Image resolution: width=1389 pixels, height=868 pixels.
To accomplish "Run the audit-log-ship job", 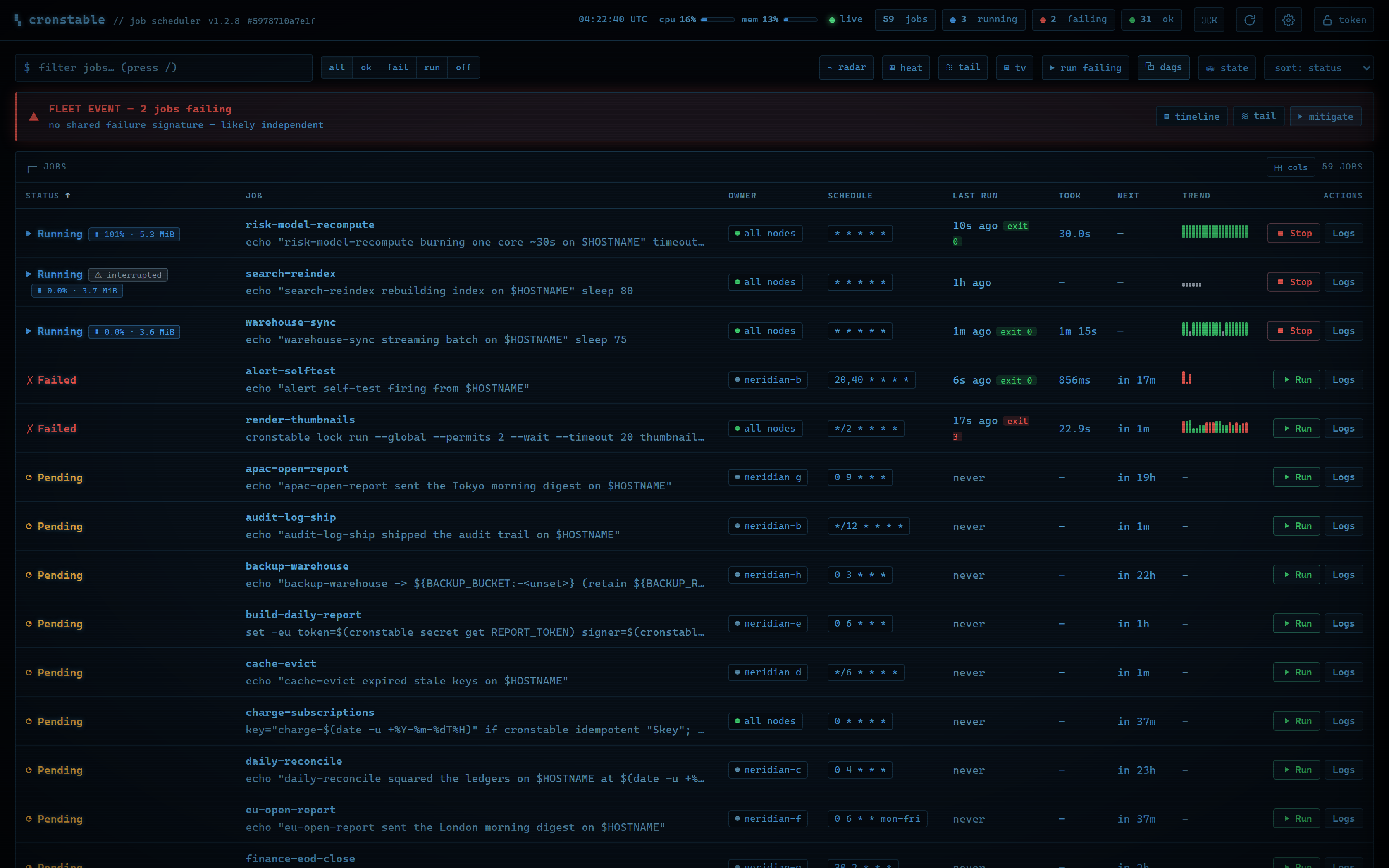I will click(x=1296, y=526).
